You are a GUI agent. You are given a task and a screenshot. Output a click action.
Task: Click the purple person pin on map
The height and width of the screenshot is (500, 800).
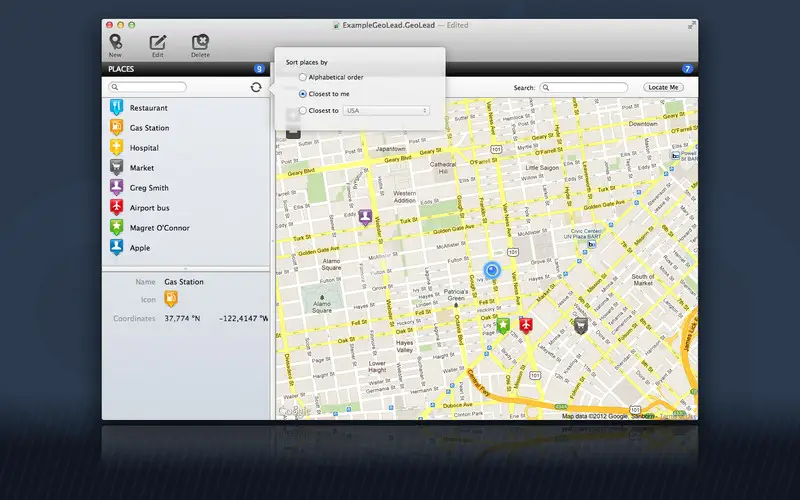(x=365, y=217)
